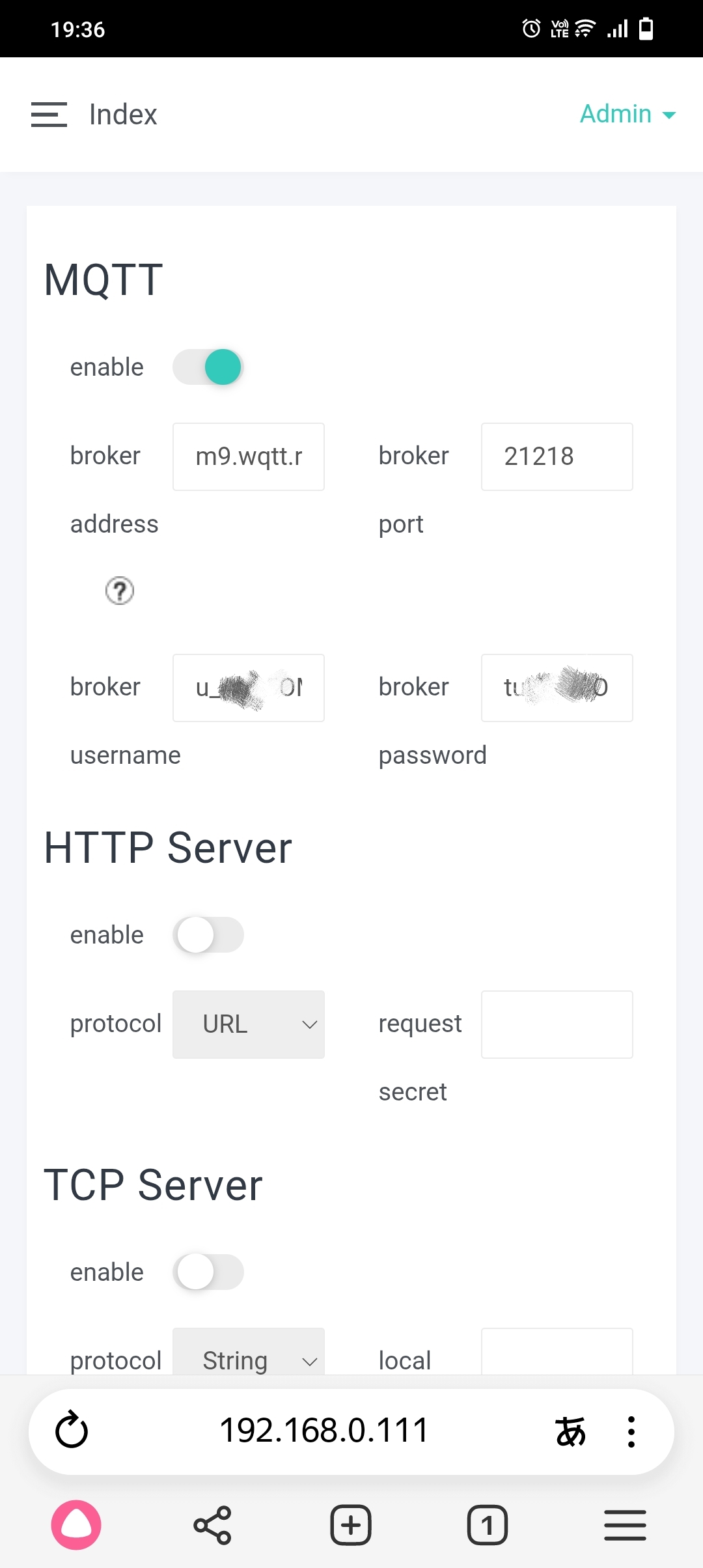This screenshot has height=1568, width=703.
Task: Enable the HTTP Server toggle
Action: [208, 935]
